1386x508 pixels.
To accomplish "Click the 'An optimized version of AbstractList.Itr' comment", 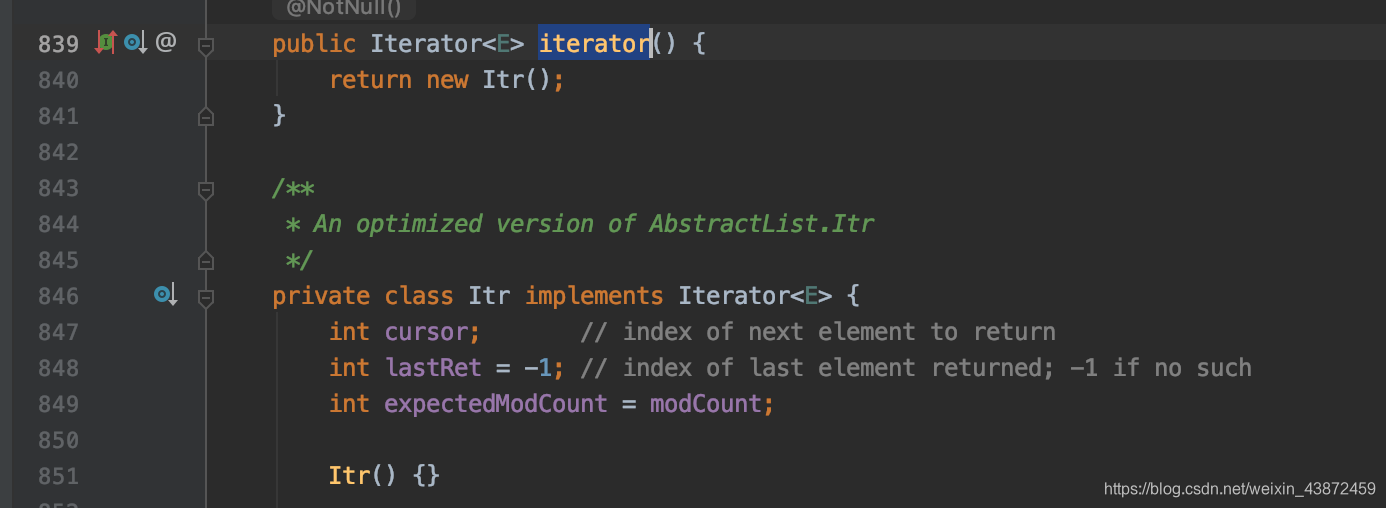I will click(594, 224).
